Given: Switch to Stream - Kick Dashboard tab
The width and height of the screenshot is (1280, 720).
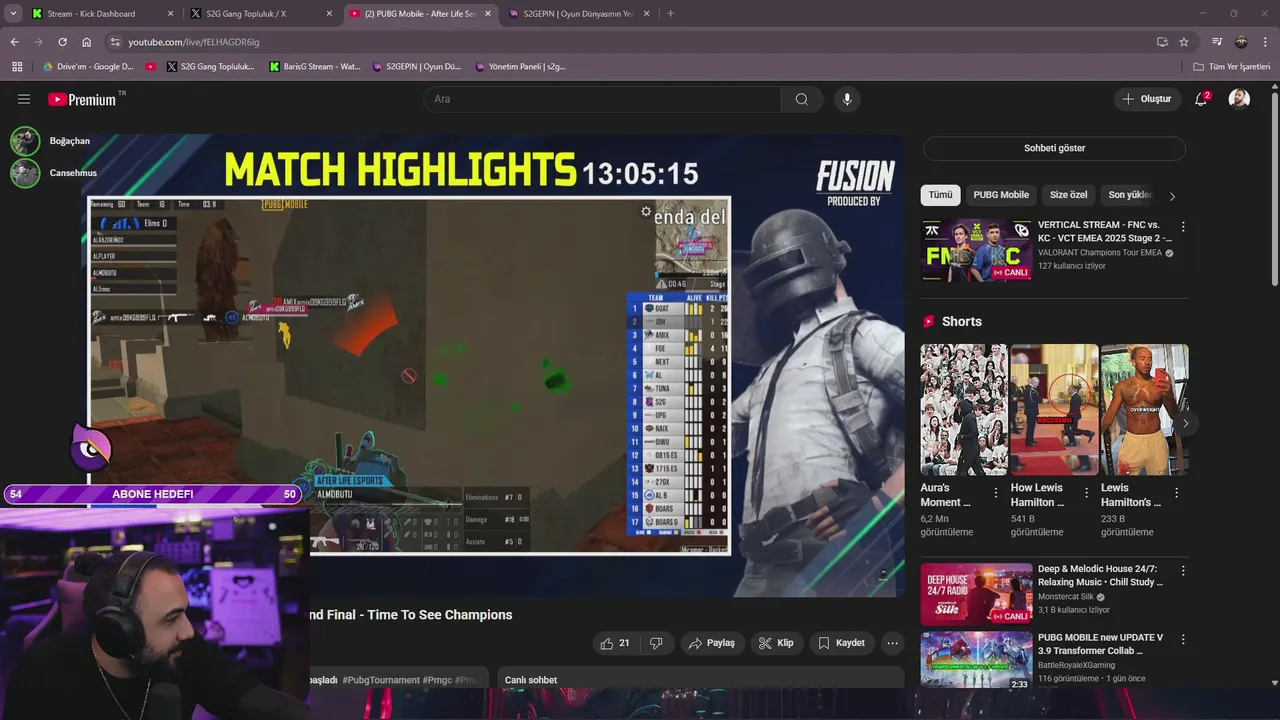Looking at the screenshot, I should click(x=100, y=14).
